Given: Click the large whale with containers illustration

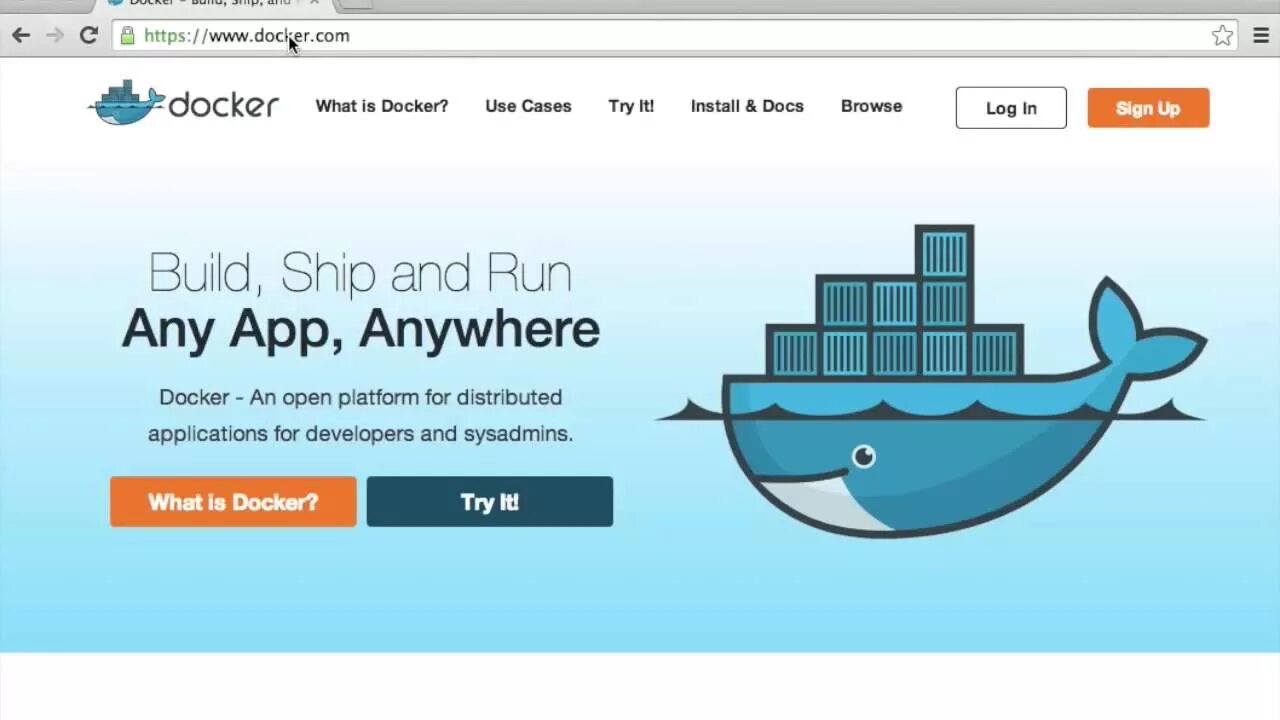Looking at the screenshot, I should 931,381.
